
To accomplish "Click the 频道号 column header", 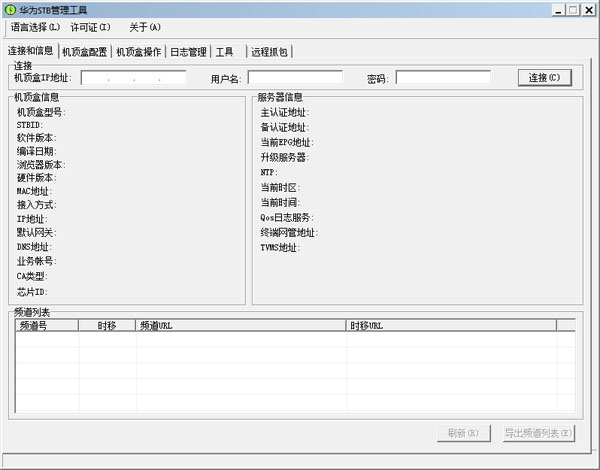I will point(47,326).
